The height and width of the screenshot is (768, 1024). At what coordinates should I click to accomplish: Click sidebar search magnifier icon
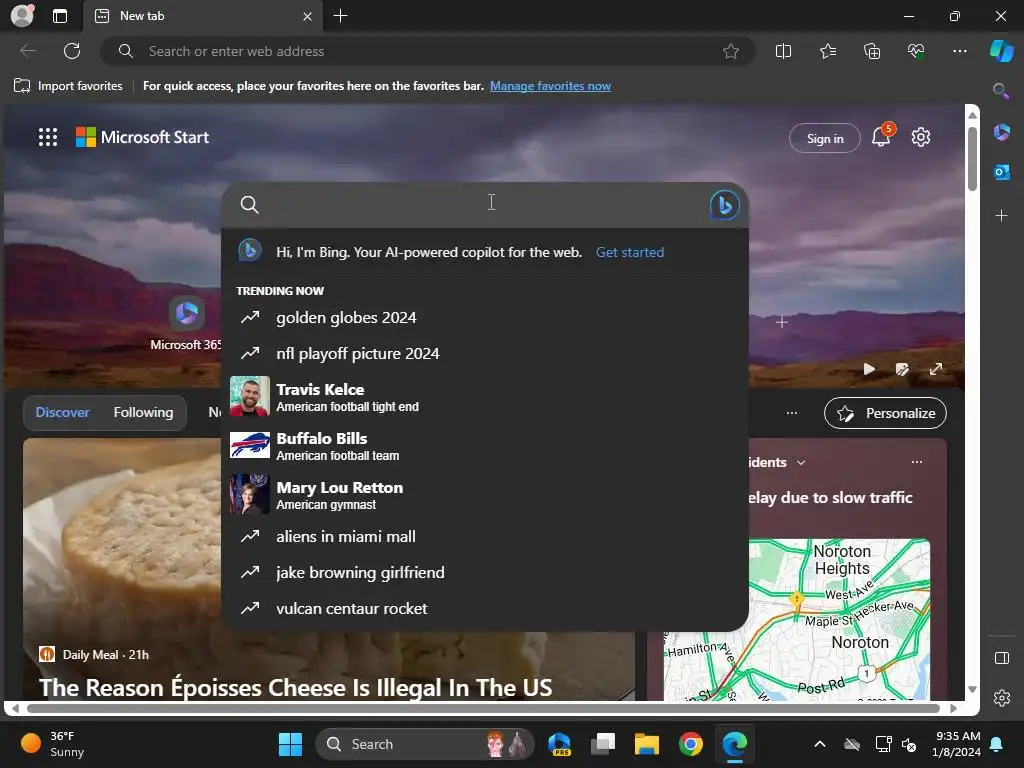1000,91
